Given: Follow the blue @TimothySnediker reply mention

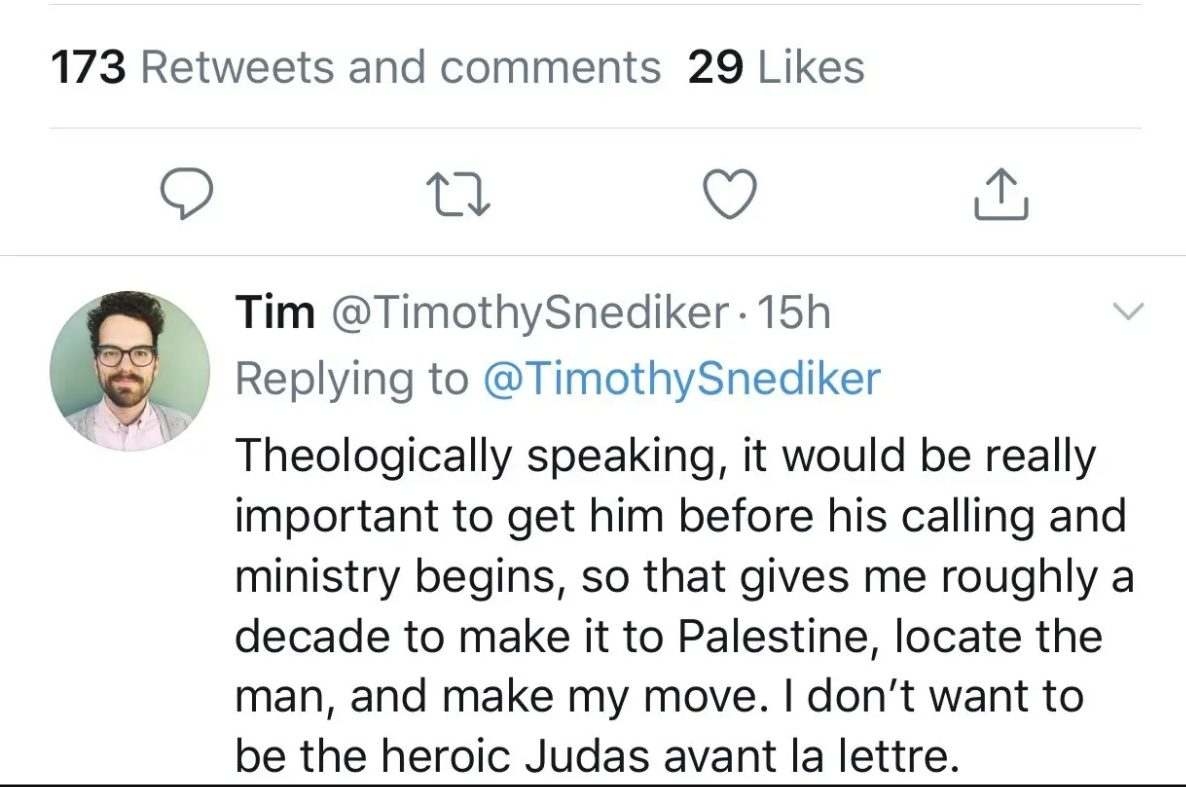Looking at the screenshot, I should (680, 378).
